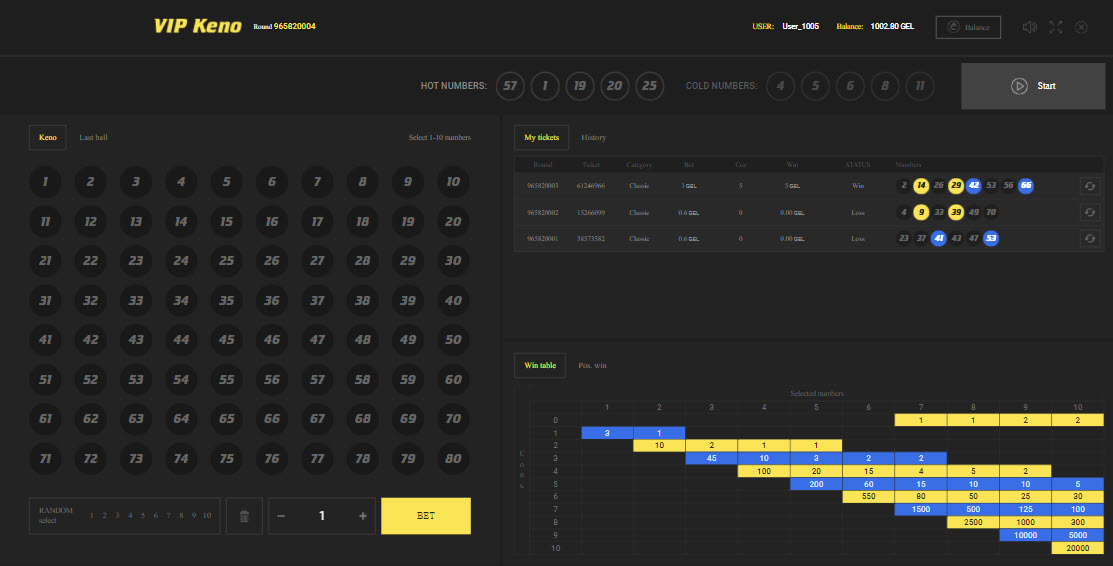Select number 25 on the keno board
Screen dimensions: 1113x566
227,261
